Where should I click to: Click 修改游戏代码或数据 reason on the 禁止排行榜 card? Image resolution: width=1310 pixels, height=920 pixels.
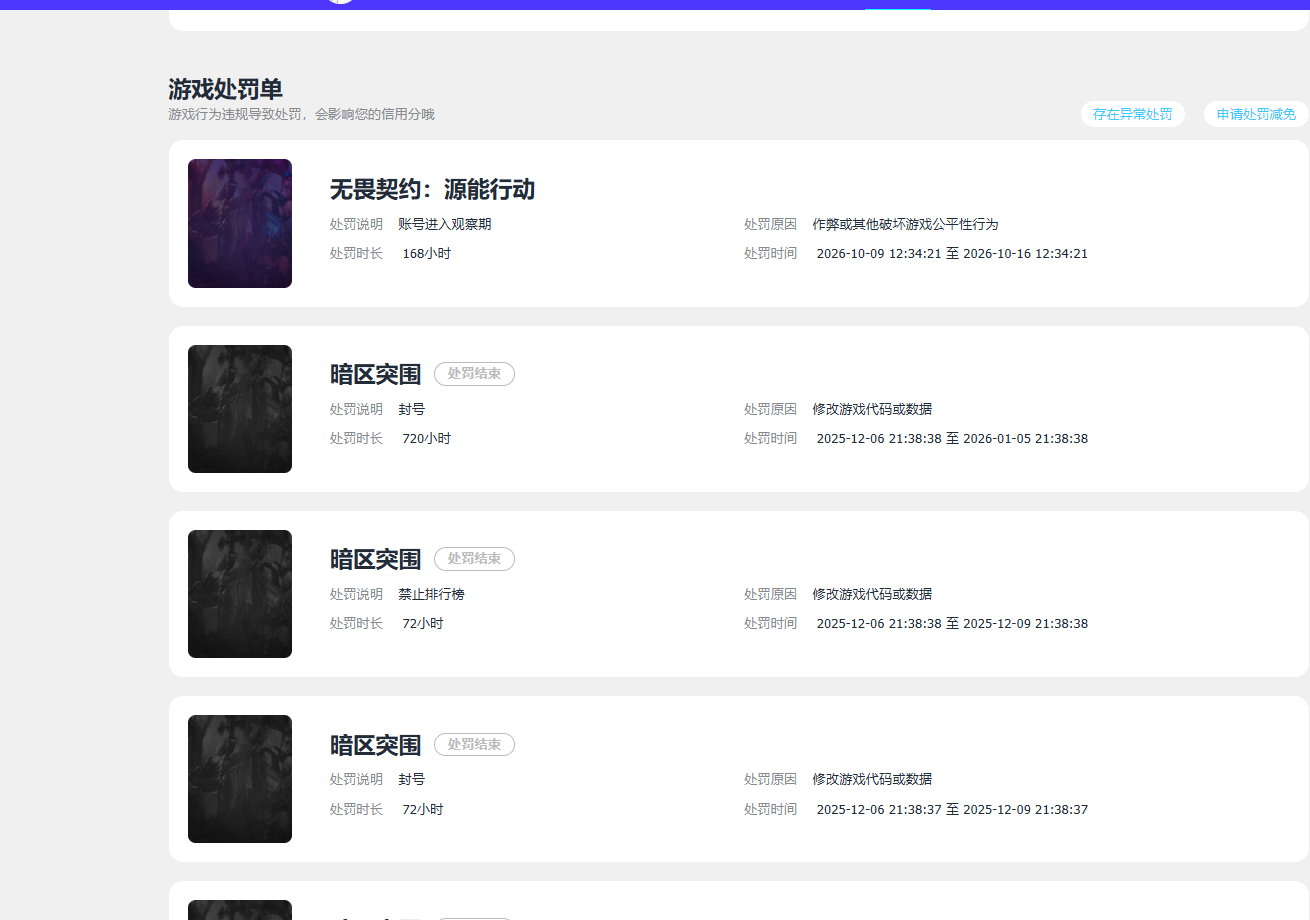tap(872, 594)
